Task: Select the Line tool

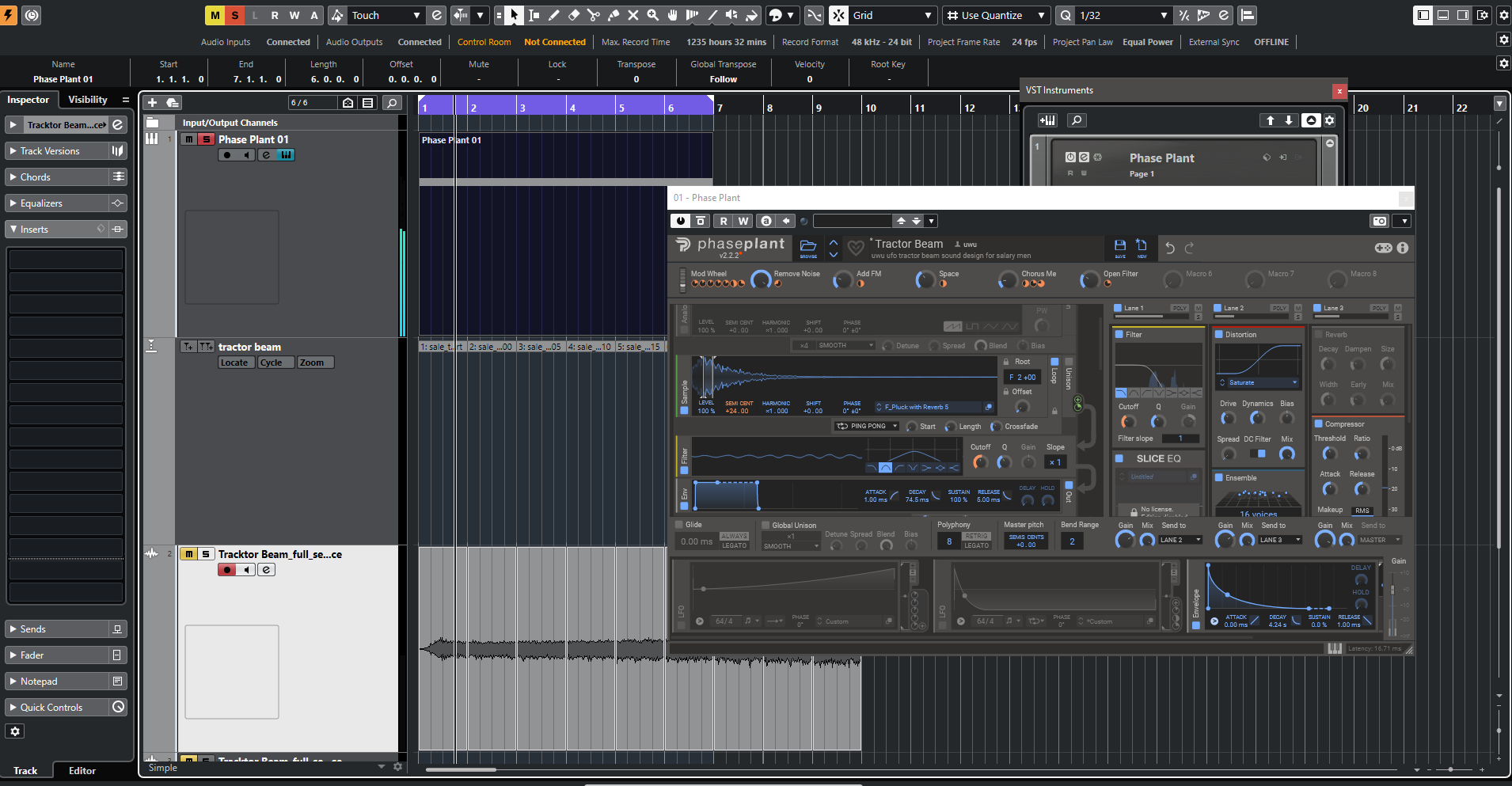Action: click(x=712, y=15)
